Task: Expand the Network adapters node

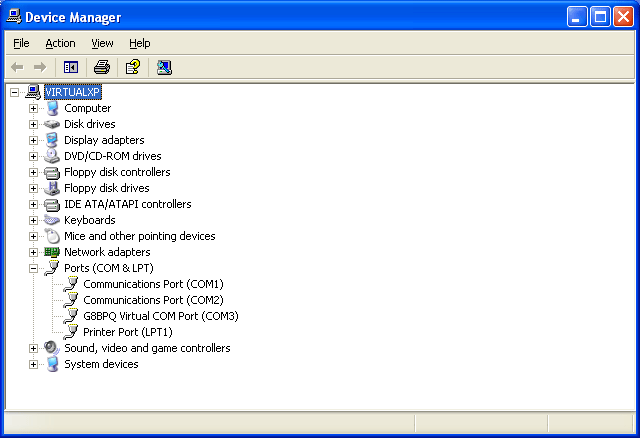Action: click(33, 252)
